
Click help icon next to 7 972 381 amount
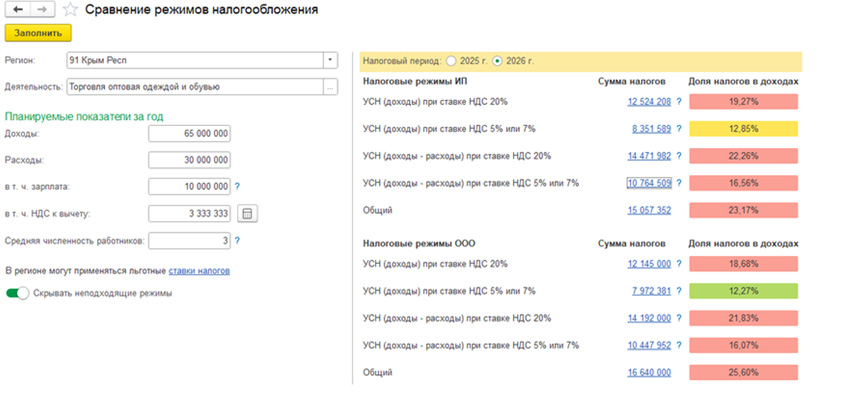point(678,291)
